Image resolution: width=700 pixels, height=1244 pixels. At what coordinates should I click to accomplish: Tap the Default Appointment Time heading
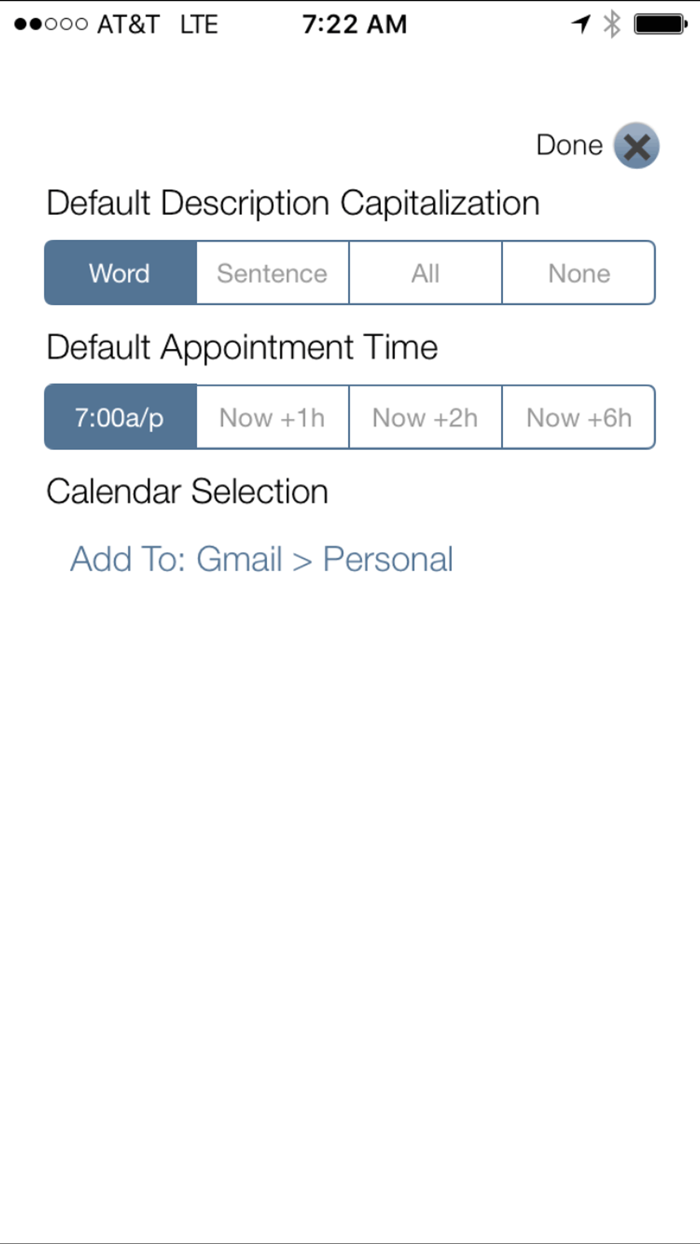(241, 347)
